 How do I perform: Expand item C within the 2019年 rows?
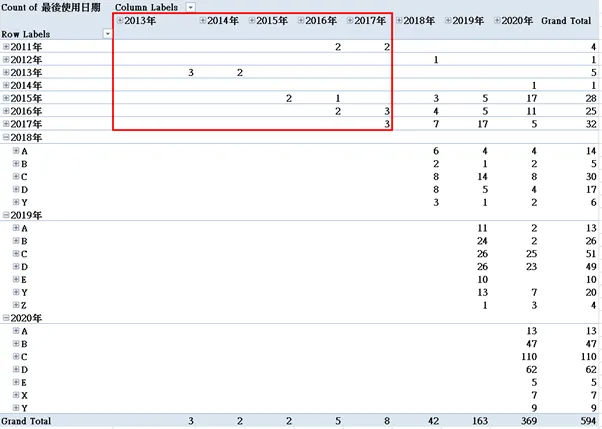(x=16, y=253)
